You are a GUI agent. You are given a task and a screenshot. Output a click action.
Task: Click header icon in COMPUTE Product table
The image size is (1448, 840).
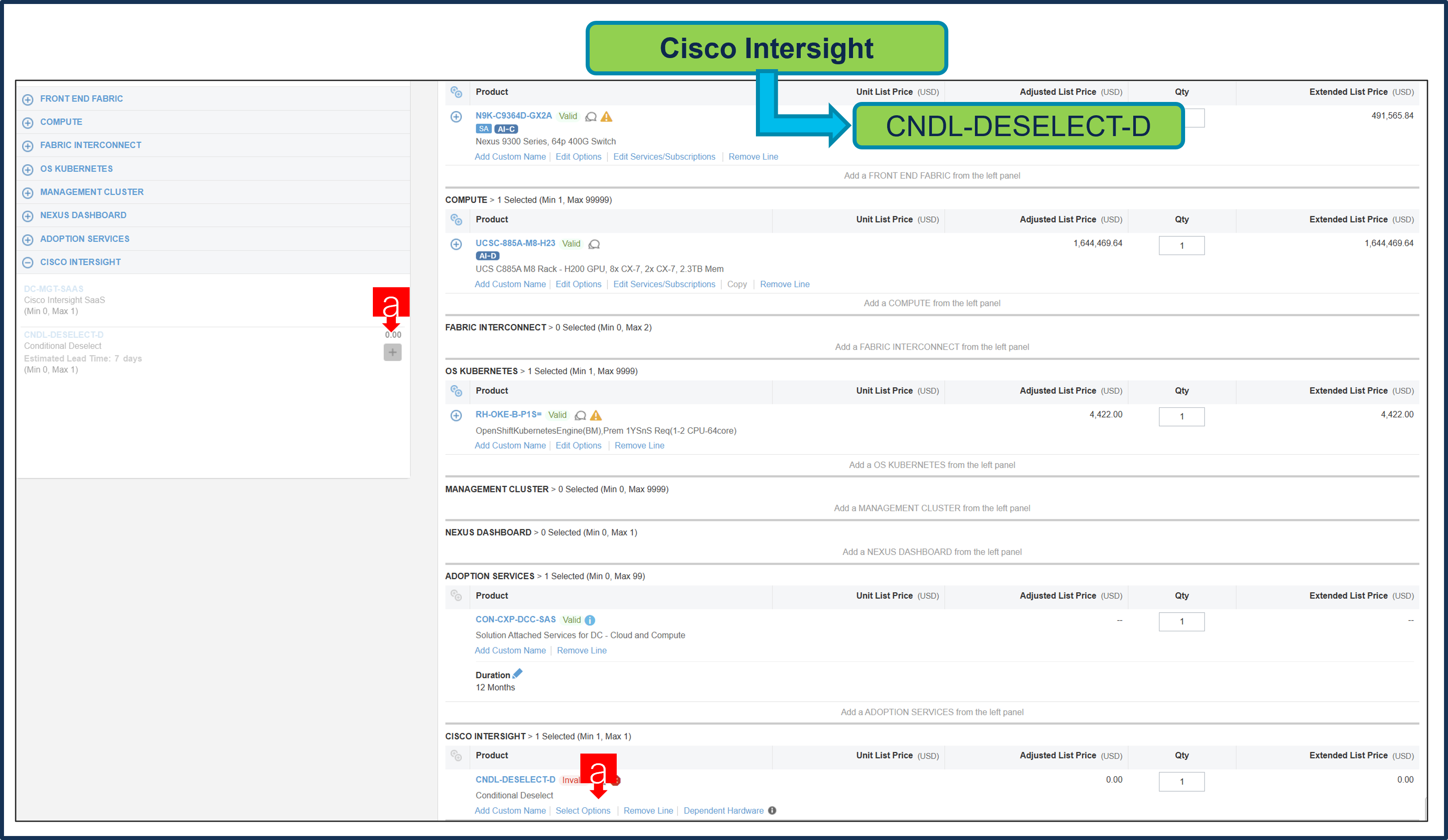click(x=456, y=219)
